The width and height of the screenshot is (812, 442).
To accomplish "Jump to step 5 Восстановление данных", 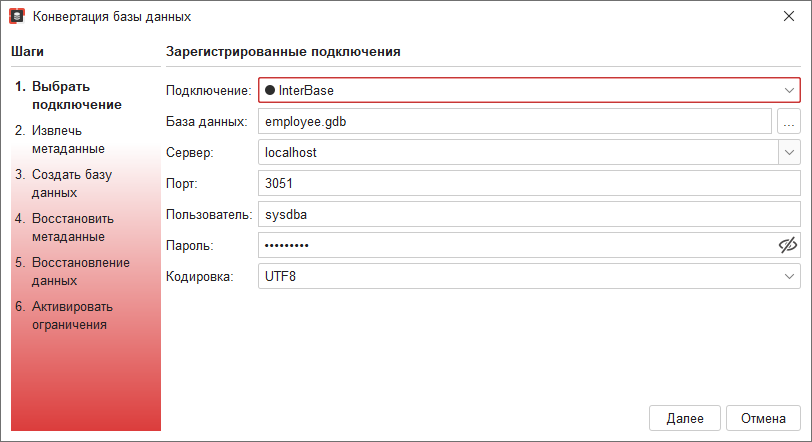I will pos(78,271).
